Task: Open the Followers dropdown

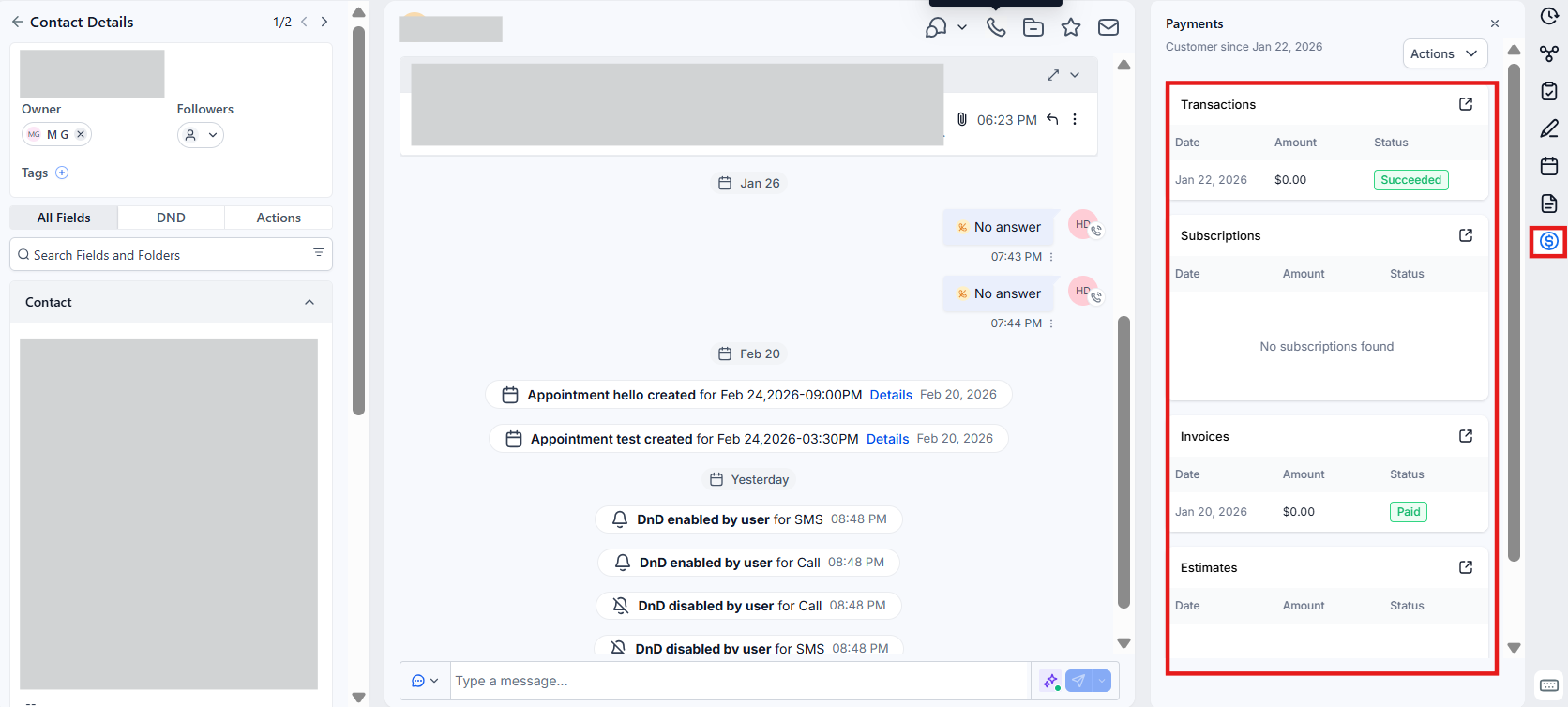Action: coord(201,135)
